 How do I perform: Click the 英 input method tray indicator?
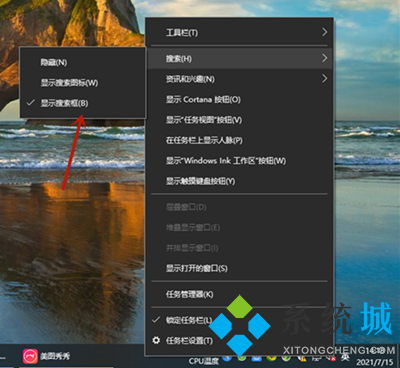[345, 357]
